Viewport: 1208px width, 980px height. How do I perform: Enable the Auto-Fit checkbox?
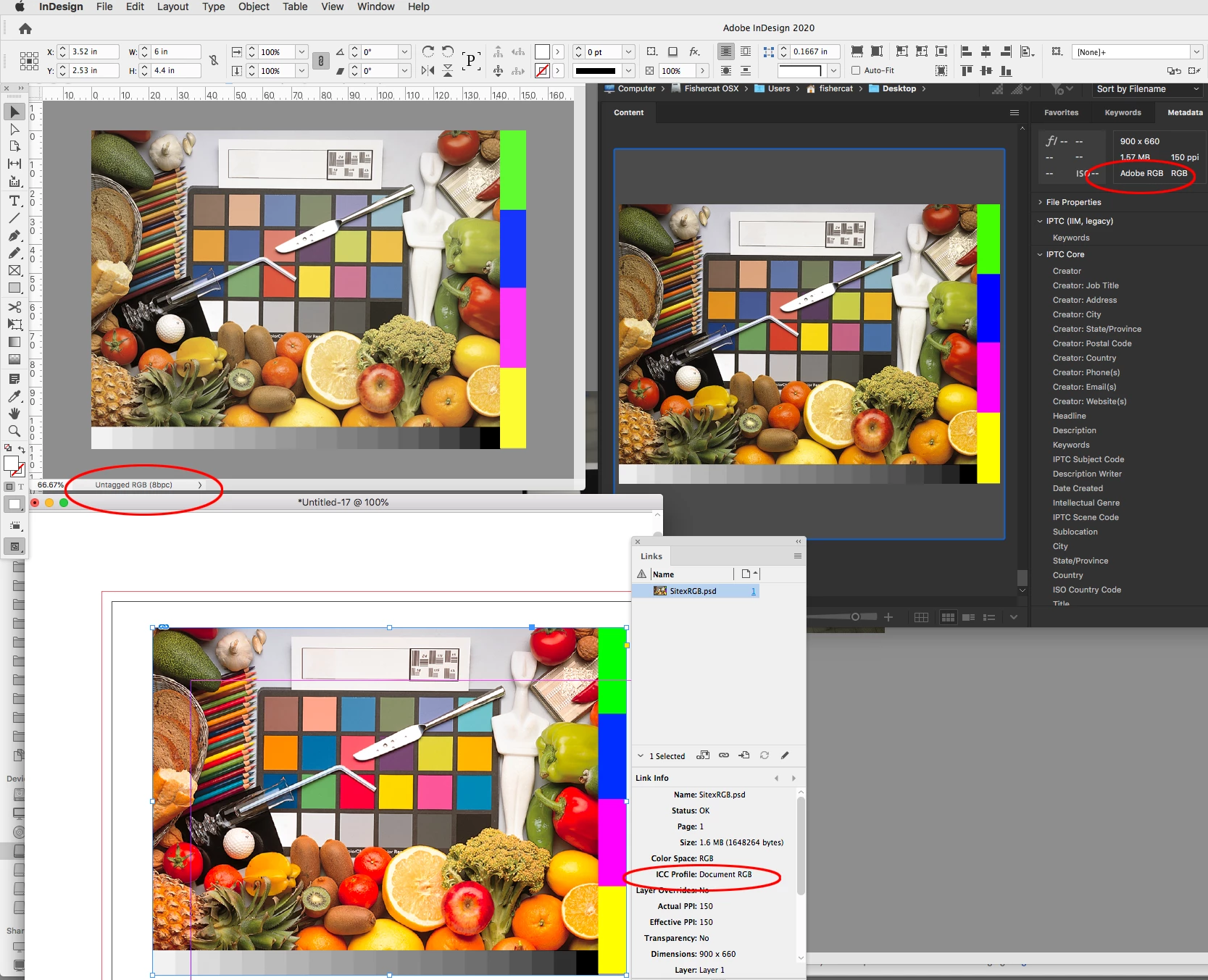click(x=856, y=70)
